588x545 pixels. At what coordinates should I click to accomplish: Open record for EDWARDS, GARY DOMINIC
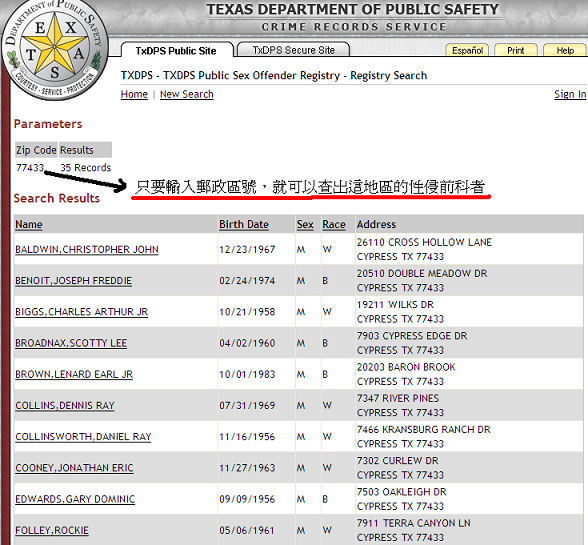click(x=75, y=499)
